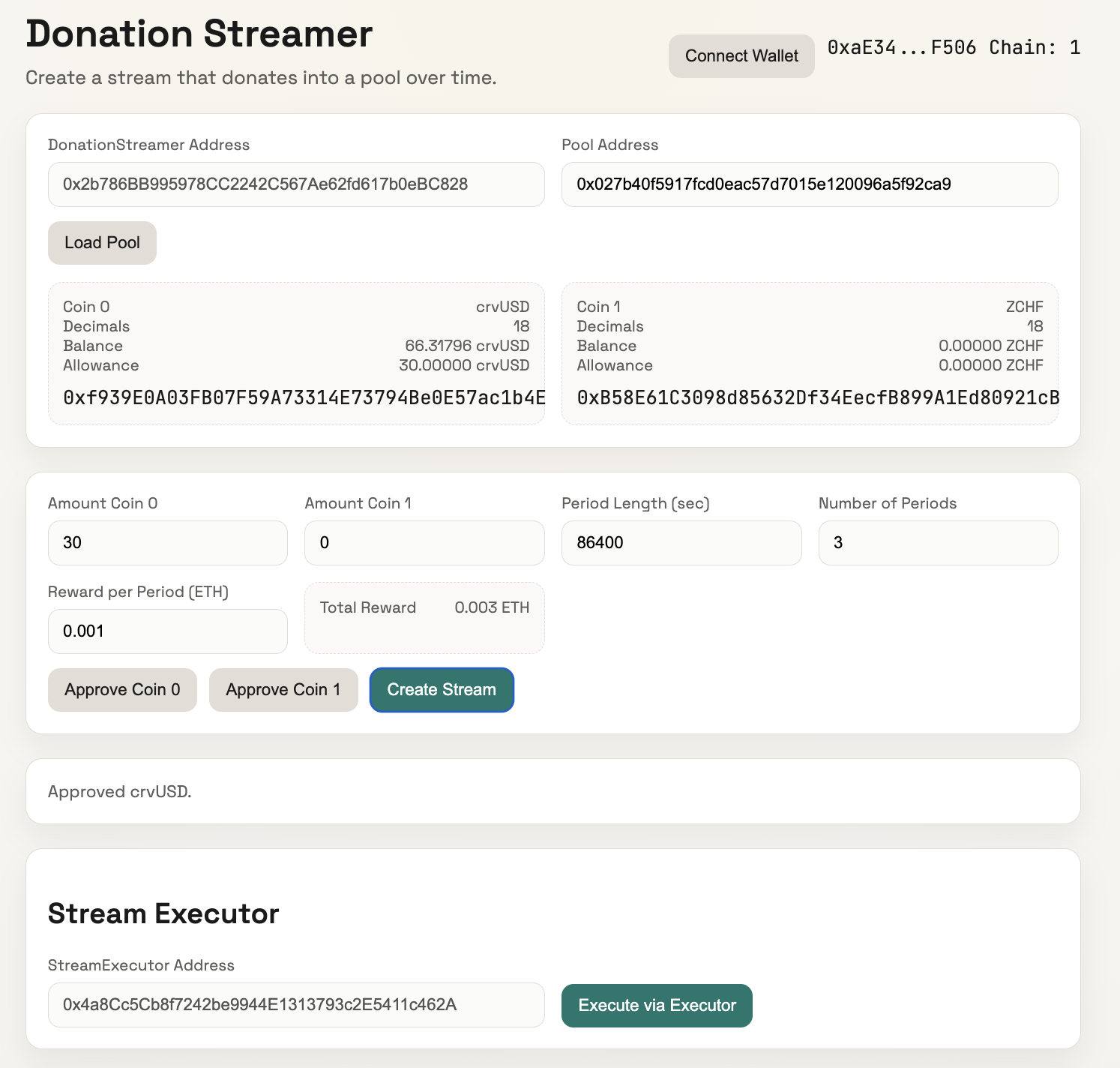The image size is (1120, 1068).
Task: Focus the Period Length (sec) field
Action: 681,543
